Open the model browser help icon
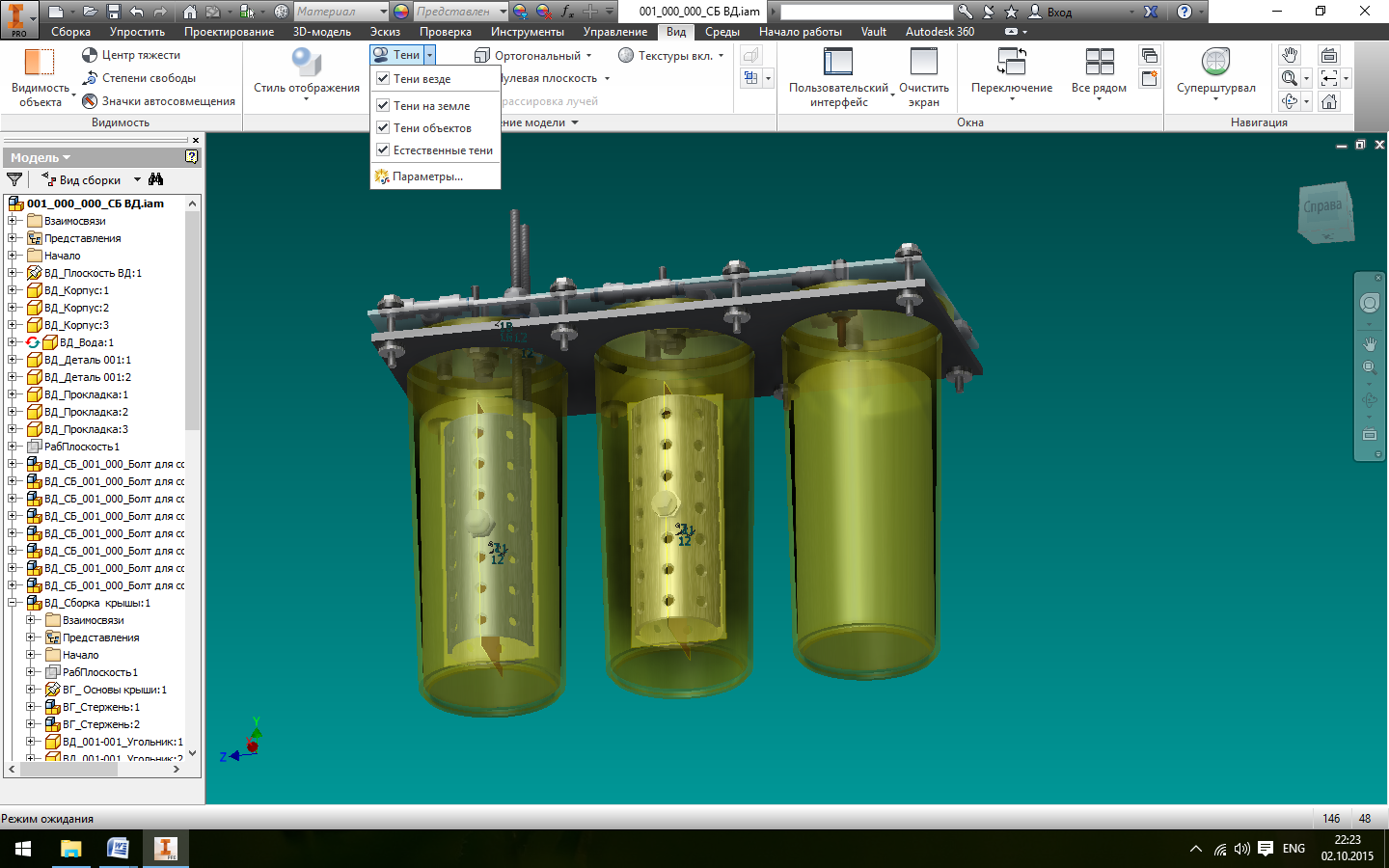This screenshot has height=868, width=1389. point(191,157)
